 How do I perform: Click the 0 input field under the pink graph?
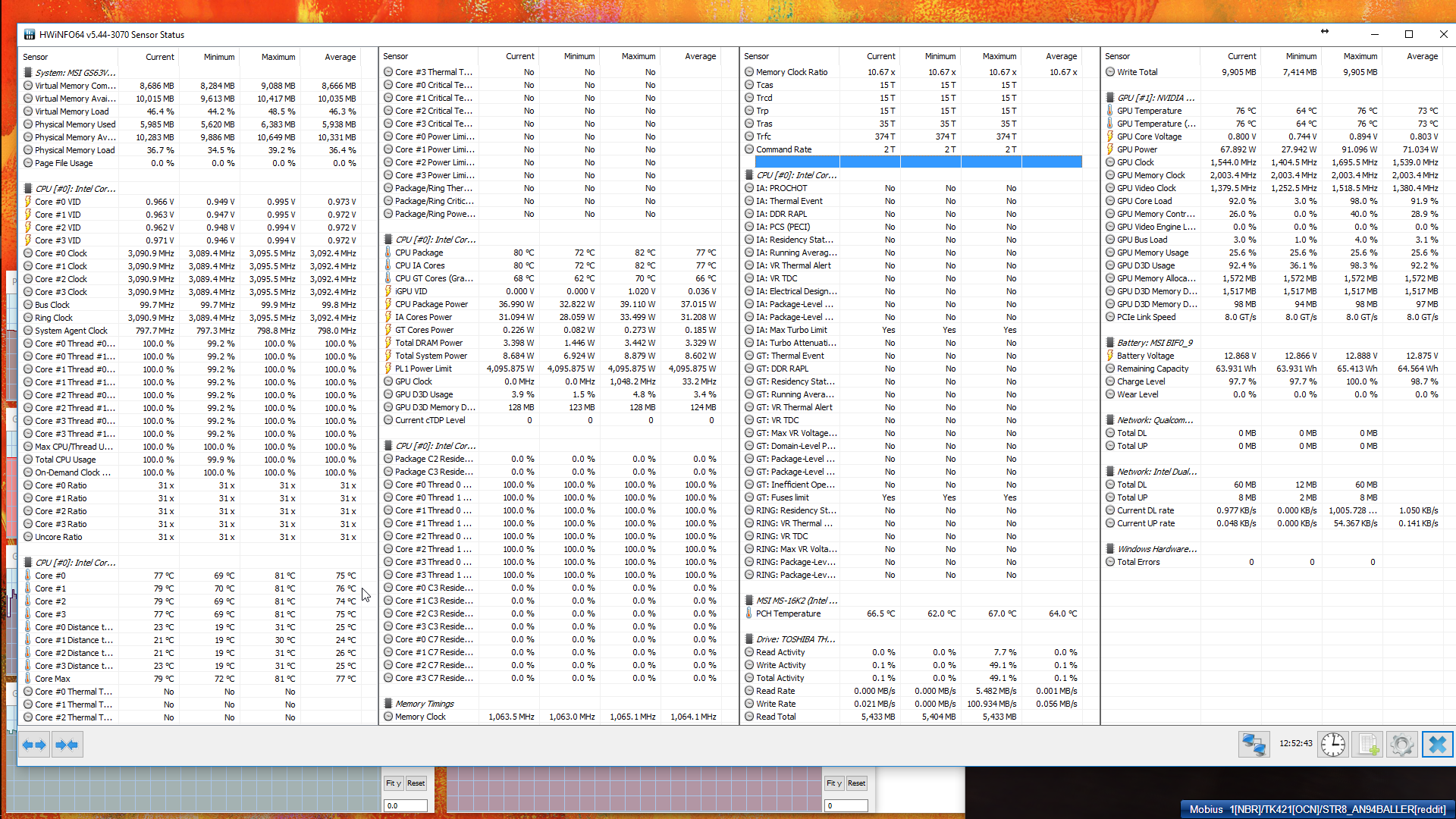pyautogui.click(x=846, y=805)
